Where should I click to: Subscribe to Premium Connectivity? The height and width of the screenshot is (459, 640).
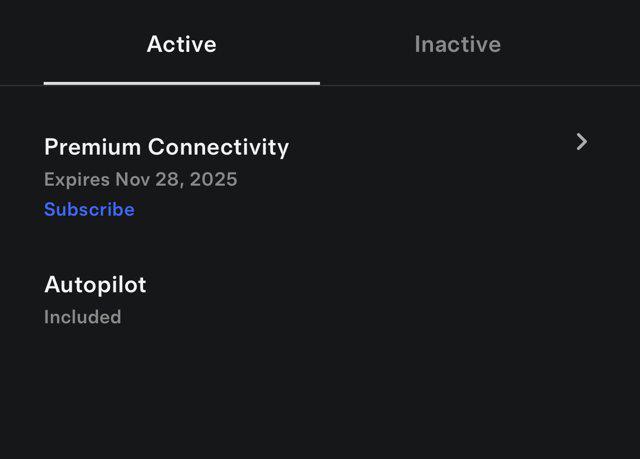click(x=89, y=209)
